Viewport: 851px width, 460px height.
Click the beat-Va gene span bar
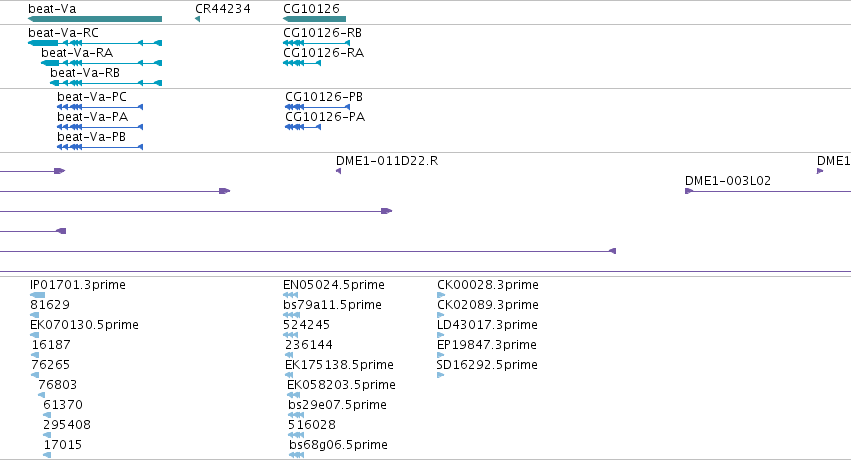tap(95, 19)
